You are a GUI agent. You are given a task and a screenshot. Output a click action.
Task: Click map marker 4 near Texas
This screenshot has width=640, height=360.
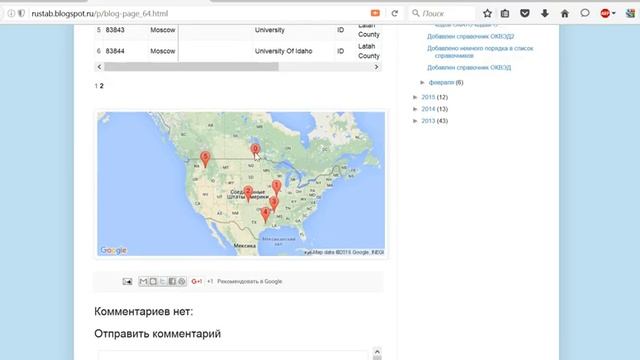[x=265, y=215]
